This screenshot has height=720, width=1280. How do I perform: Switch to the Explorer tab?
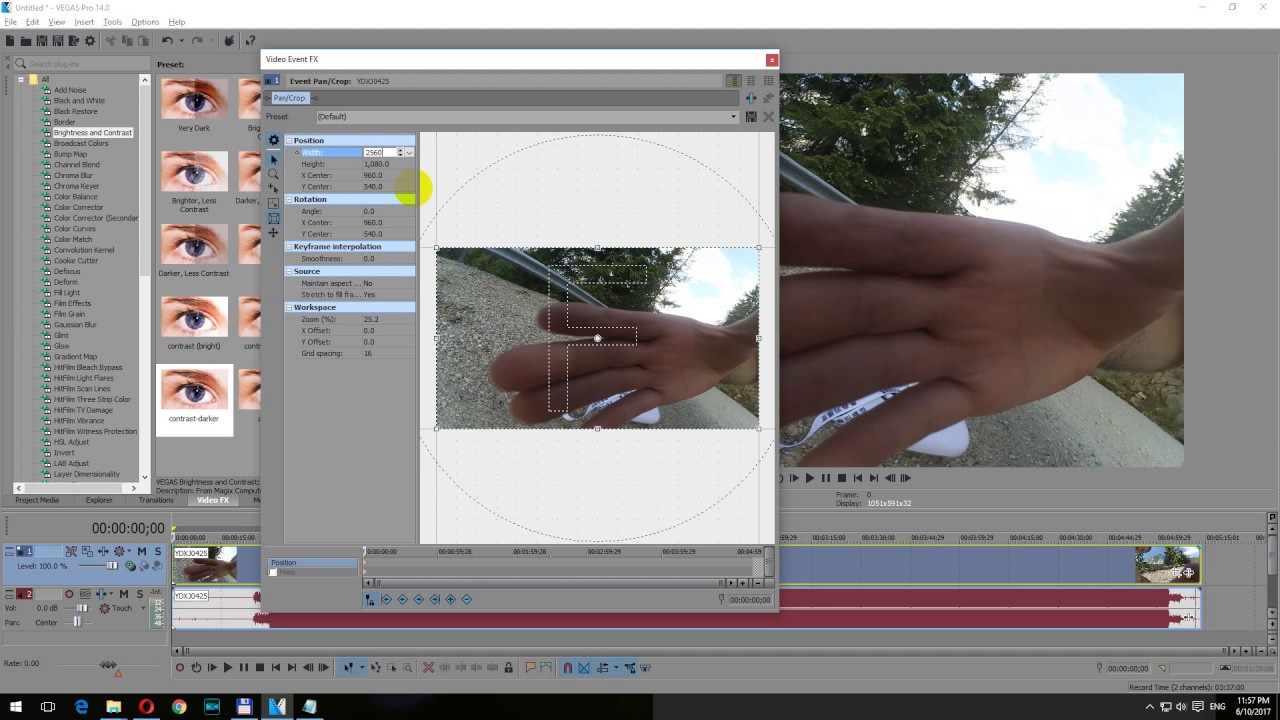click(x=99, y=500)
